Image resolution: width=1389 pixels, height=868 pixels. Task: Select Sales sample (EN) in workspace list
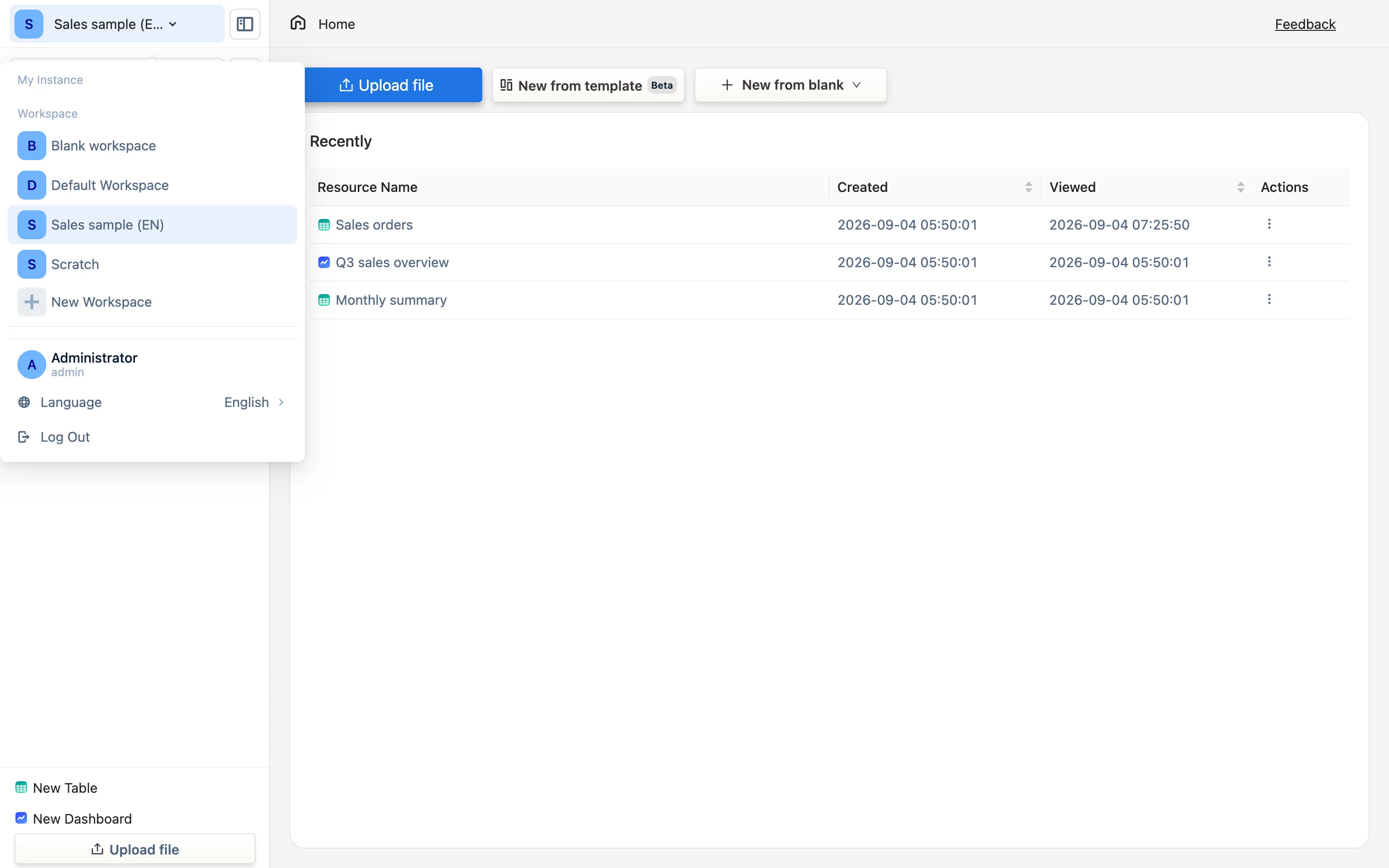coord(152,225)
